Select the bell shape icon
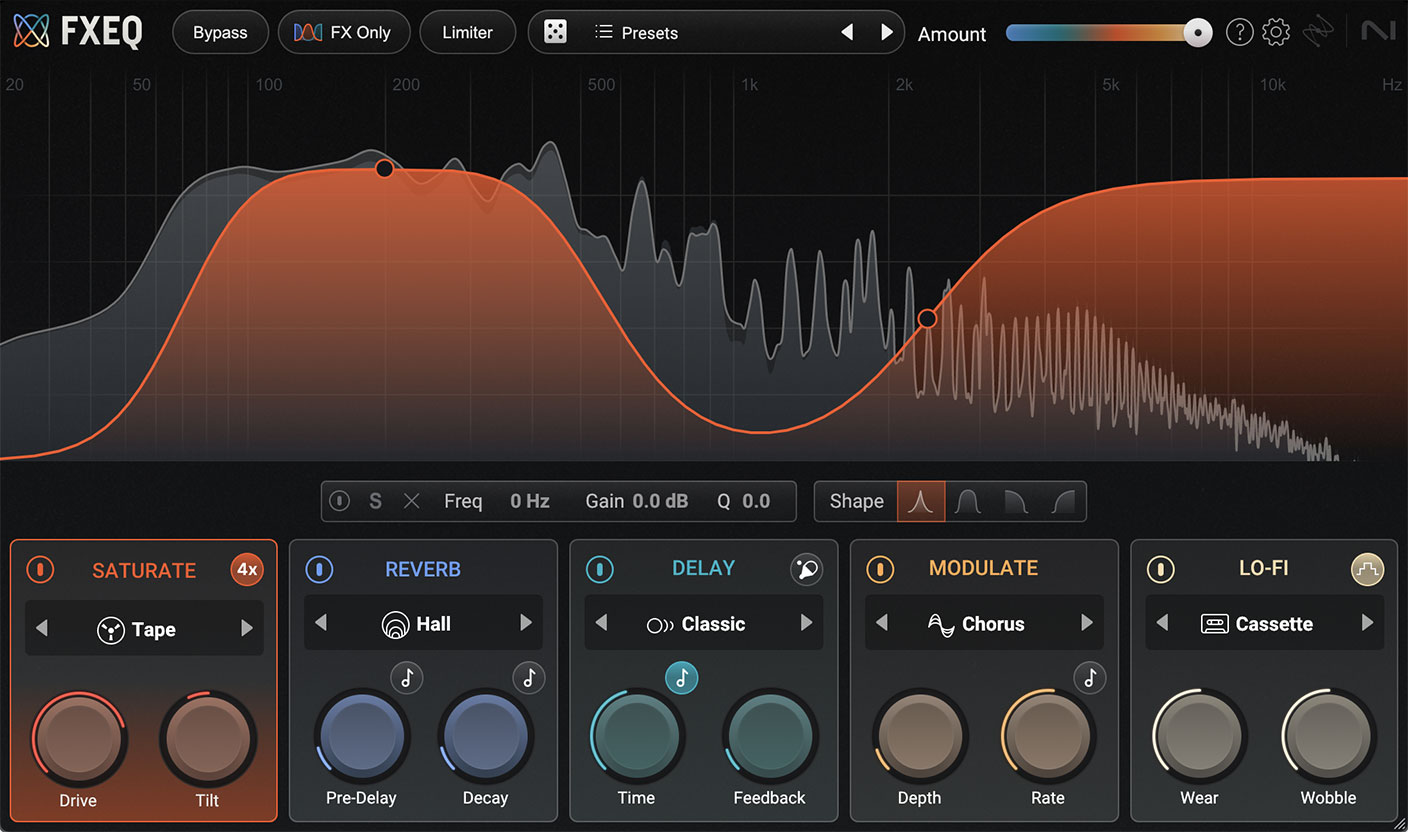Screen dimensions: 1408x832 tap(920, 501)
